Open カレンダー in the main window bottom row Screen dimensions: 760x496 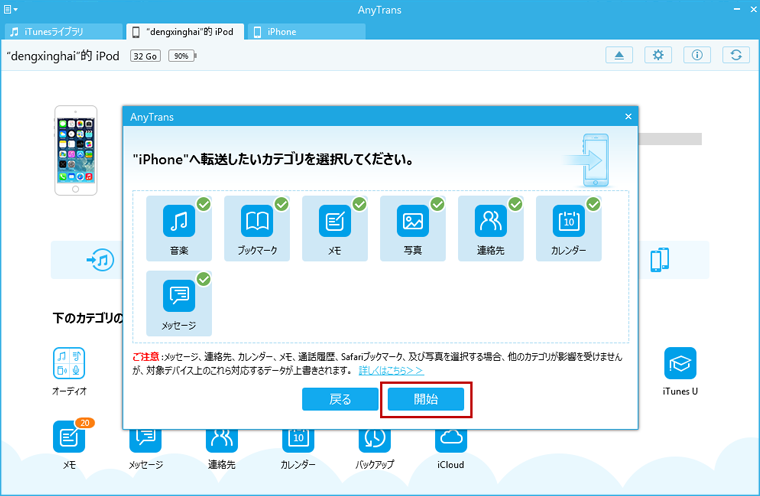pos(298,449)
